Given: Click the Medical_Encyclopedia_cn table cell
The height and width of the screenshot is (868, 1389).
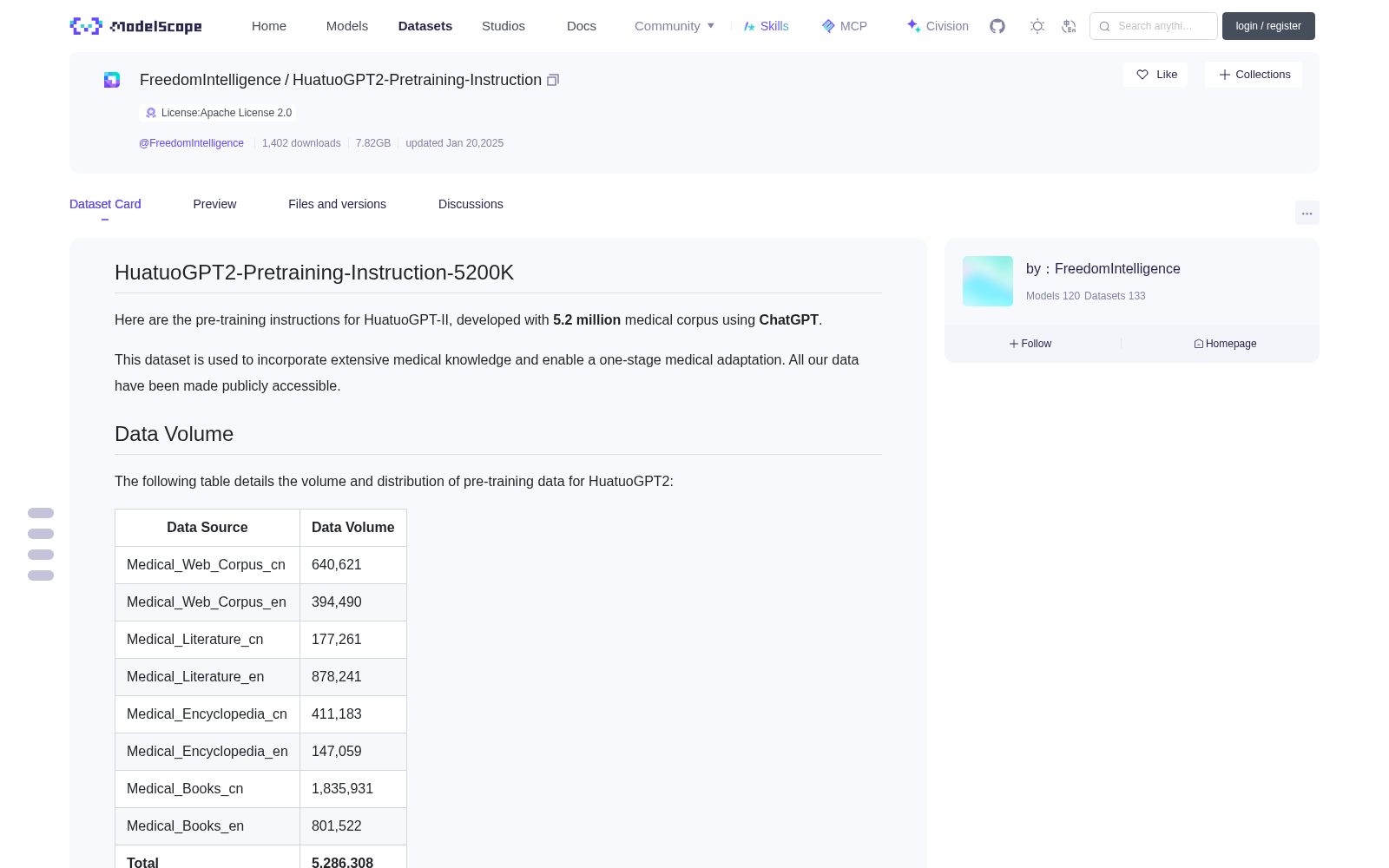Looking at the screenshot, I should (207, 714).
